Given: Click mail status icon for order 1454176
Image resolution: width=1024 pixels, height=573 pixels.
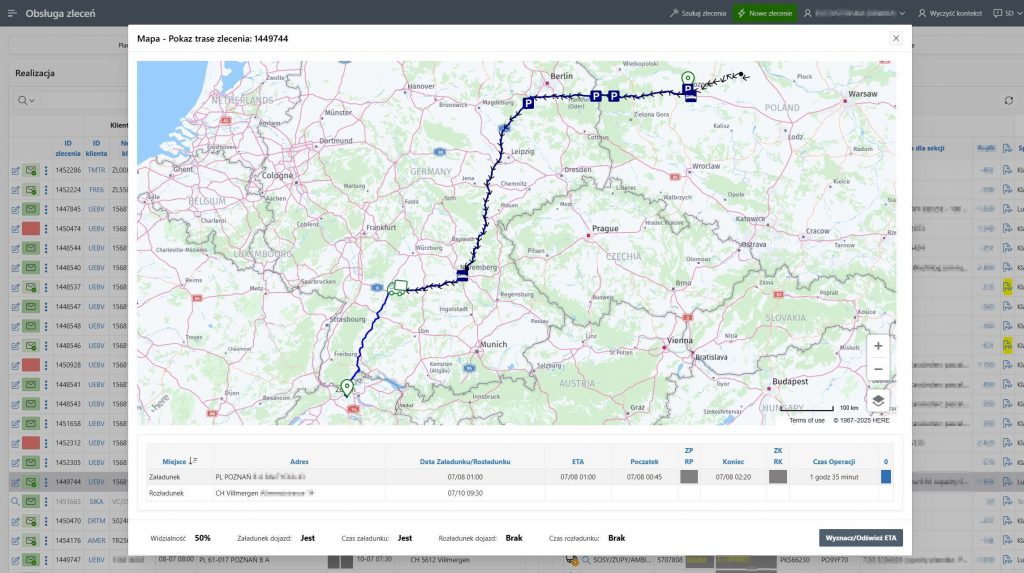Looking at the screenshot, I should (31, 540).
